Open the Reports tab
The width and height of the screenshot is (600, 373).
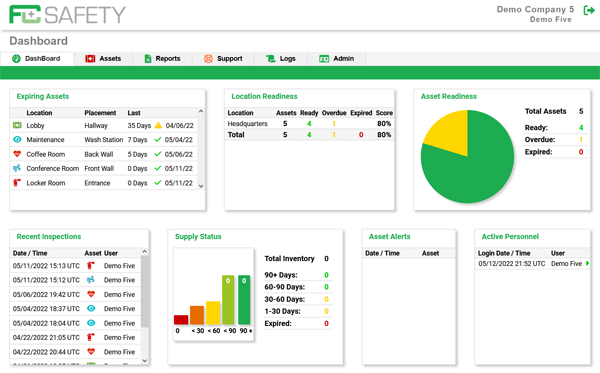click(163, 59)
